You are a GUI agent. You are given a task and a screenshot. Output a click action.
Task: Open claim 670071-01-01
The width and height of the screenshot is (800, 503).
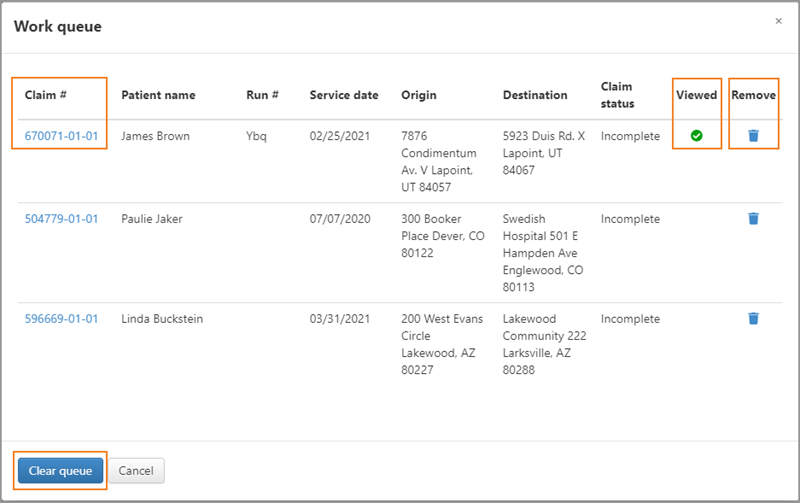tap(61, 136)
